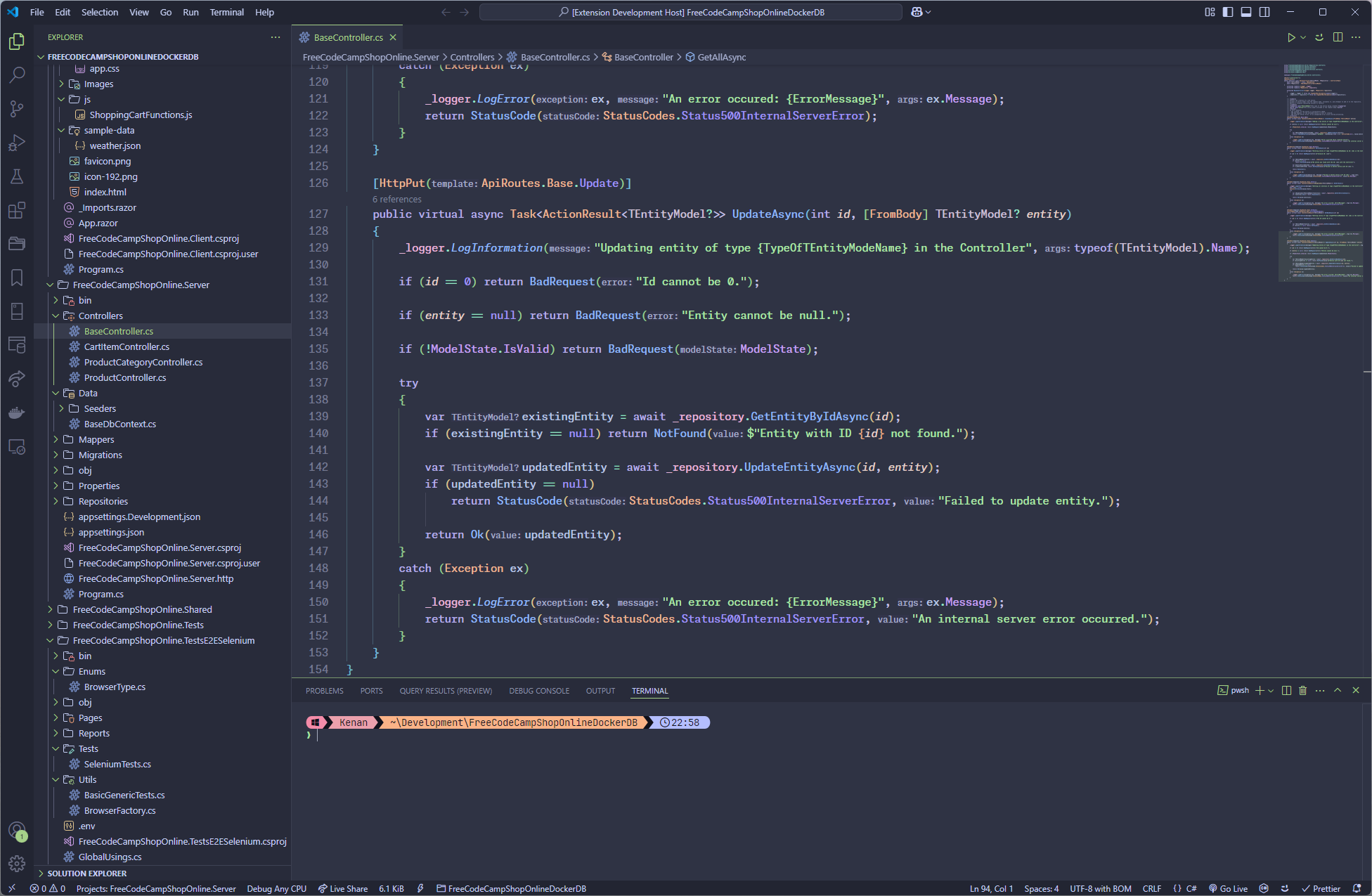
Task: Open the Source Control view
Action: (x=17, y=108)
